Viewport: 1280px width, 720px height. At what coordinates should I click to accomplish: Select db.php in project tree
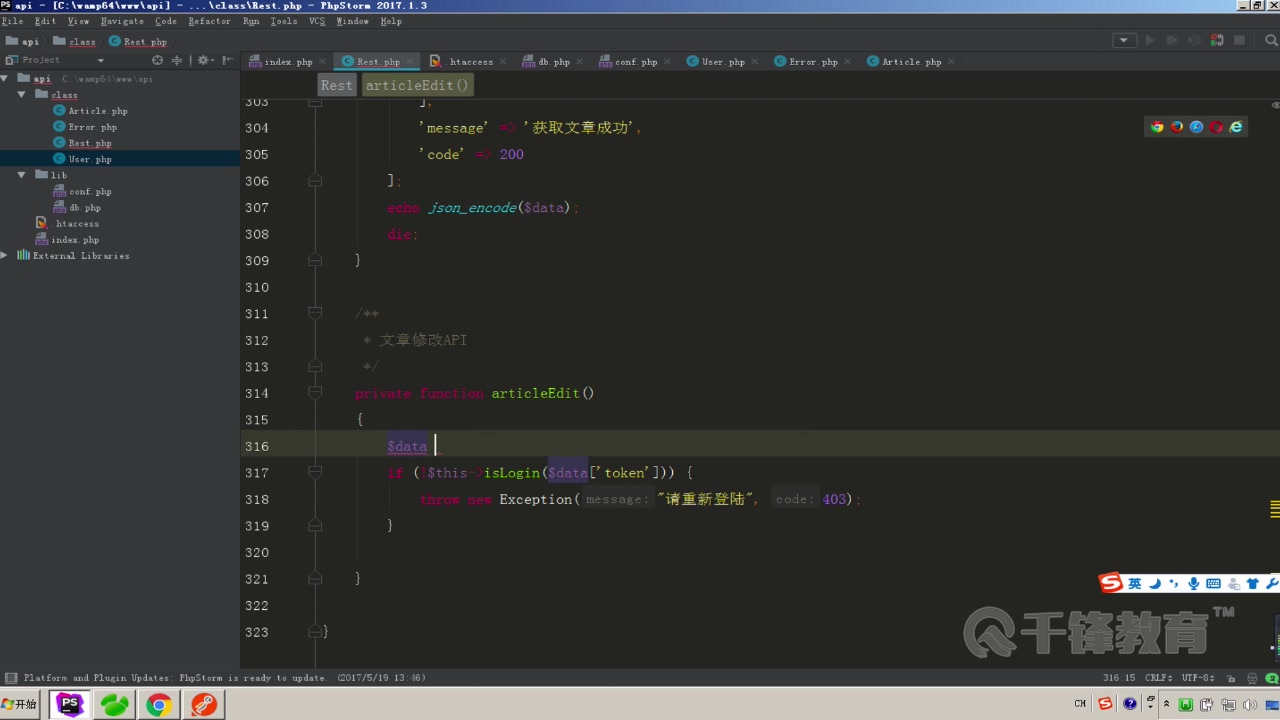pos(85,207)
